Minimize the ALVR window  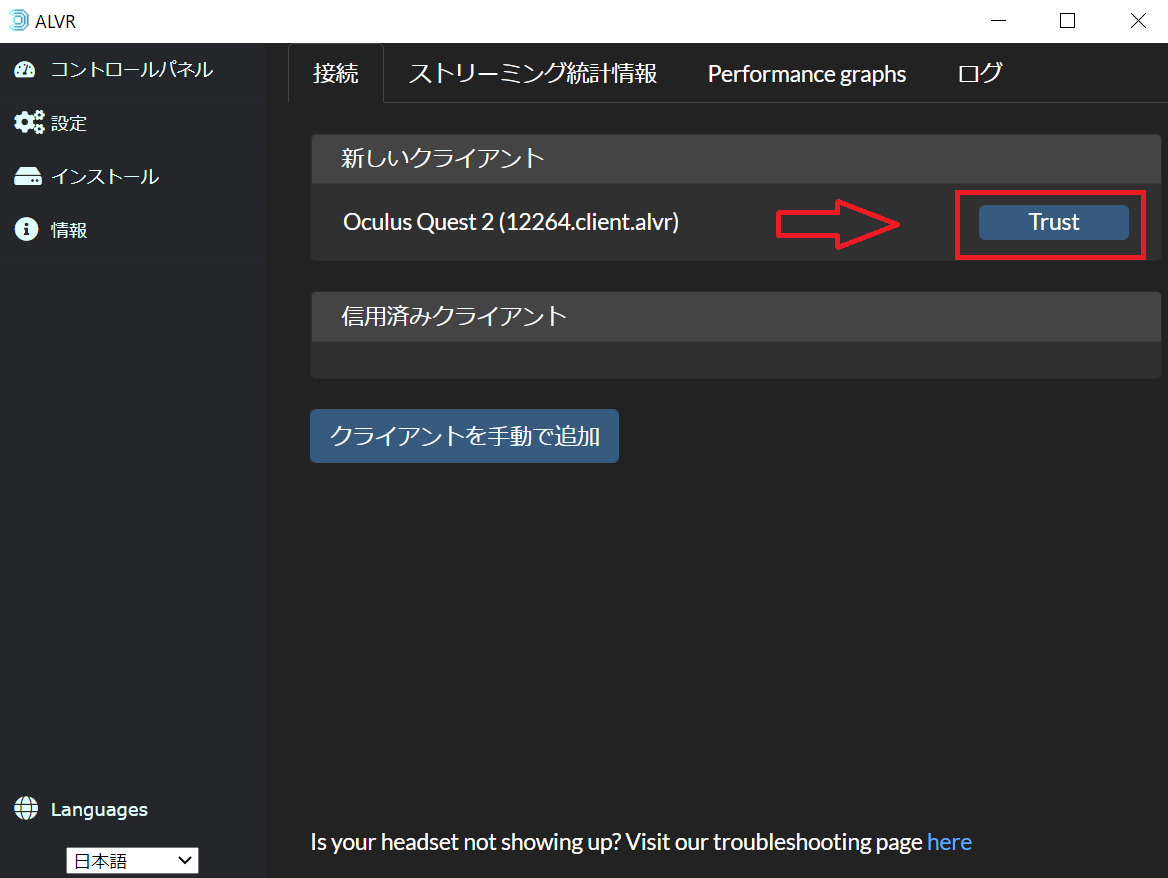(x=998, y=21)
